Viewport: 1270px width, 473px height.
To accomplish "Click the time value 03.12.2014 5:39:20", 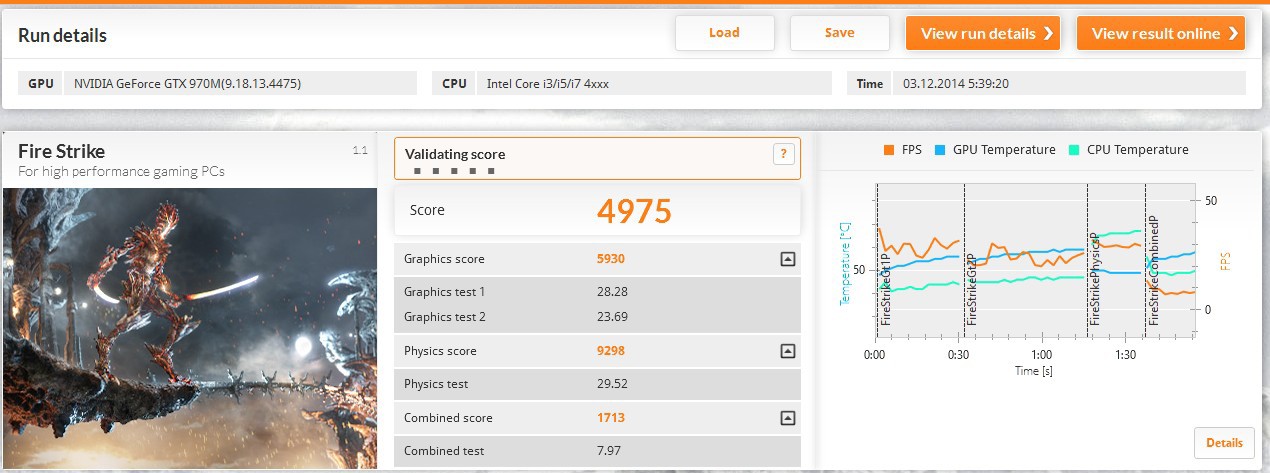I will (x=1068, y=83).
